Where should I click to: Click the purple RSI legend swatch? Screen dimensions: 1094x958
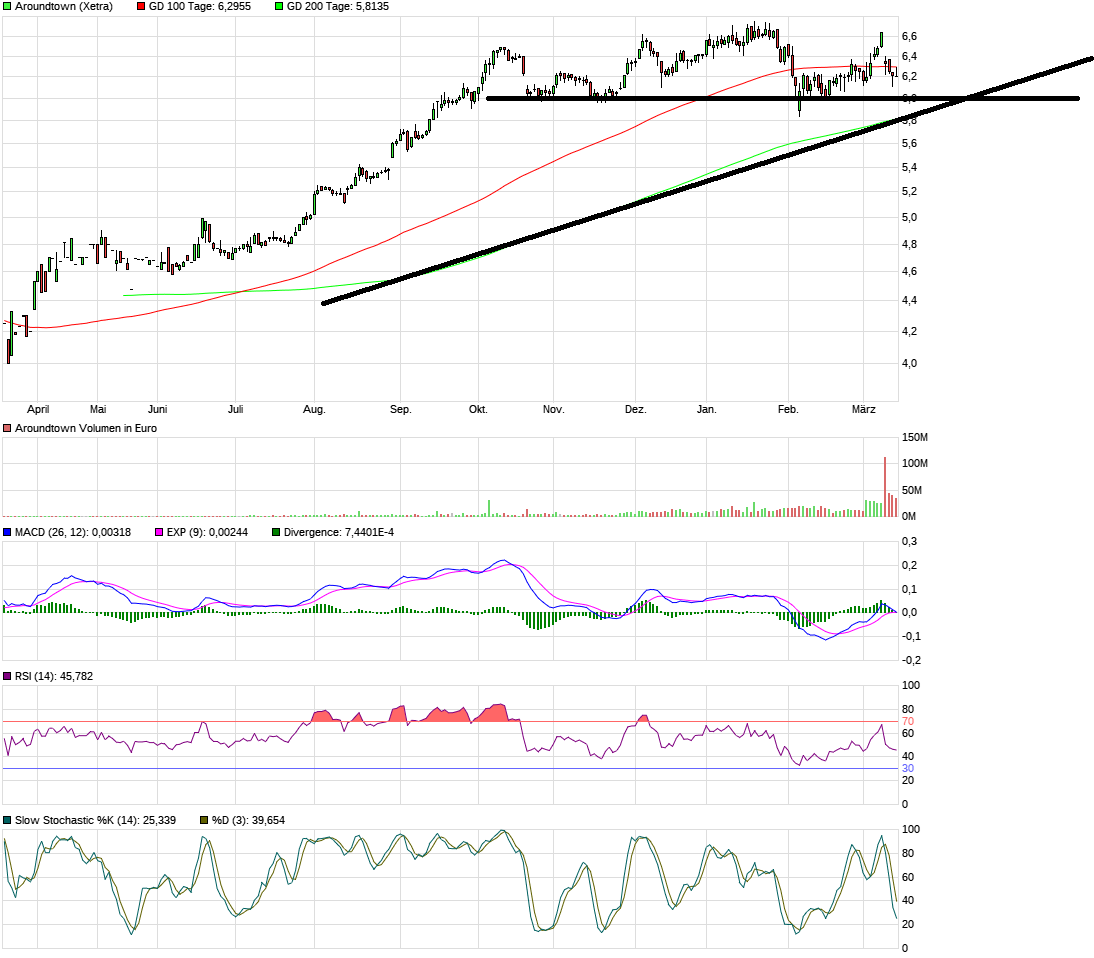[x=7, y=676]
